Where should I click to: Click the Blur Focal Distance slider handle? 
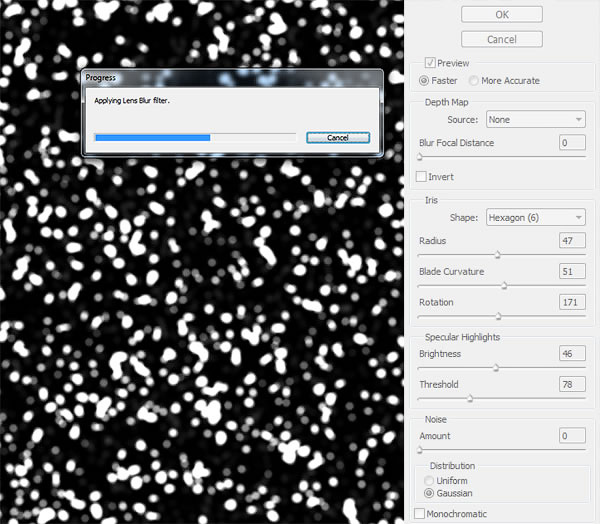420,157
